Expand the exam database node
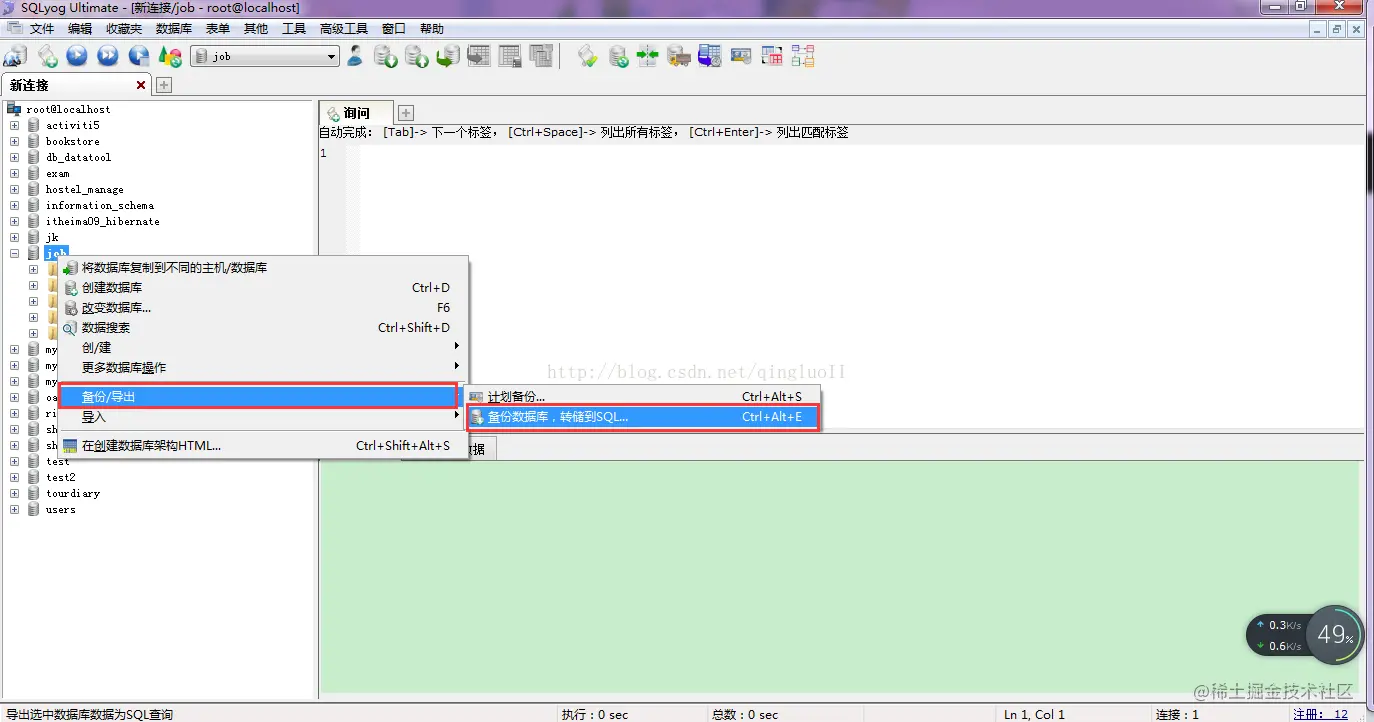Image resolution: width=1374 pixels, height=722 pixels. pyautogui.click(x=14, y=173)
